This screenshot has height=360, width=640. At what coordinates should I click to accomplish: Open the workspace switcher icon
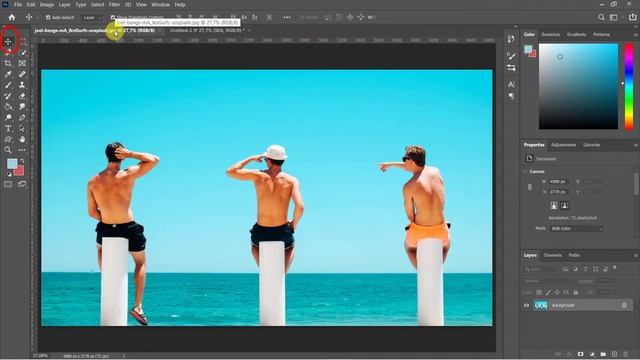point(613,17)
